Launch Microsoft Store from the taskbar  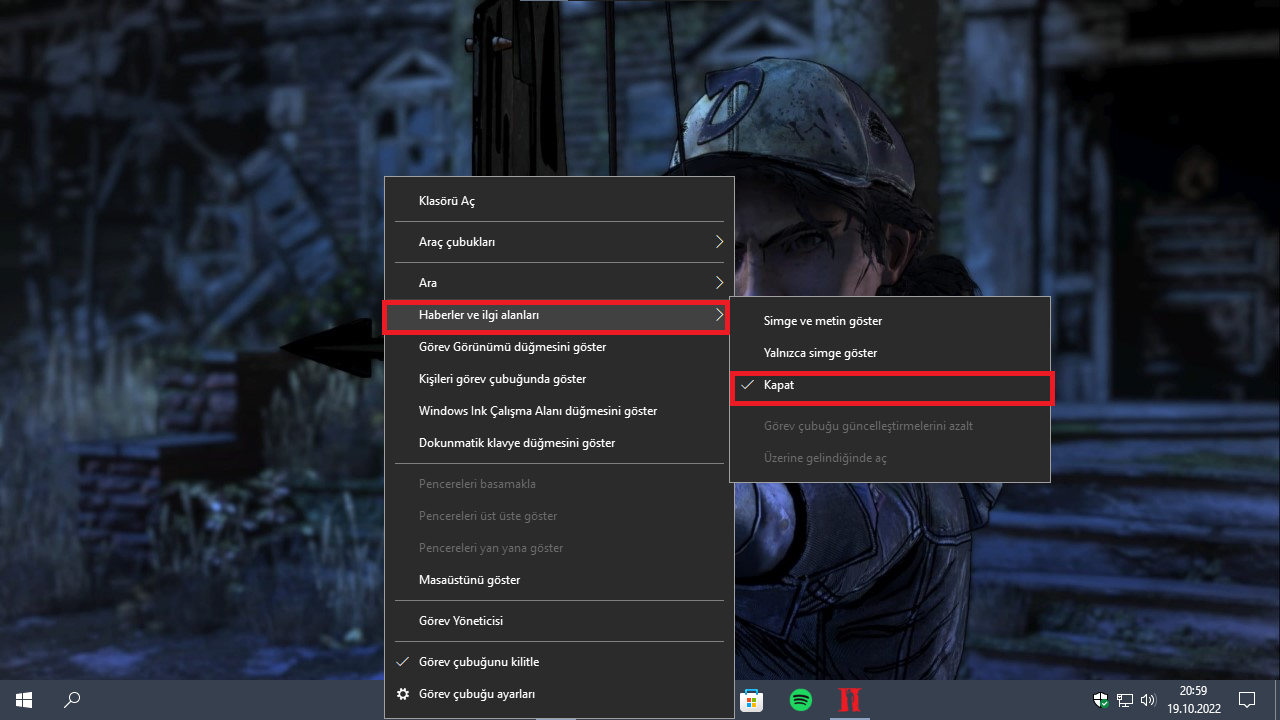(752, 700)
